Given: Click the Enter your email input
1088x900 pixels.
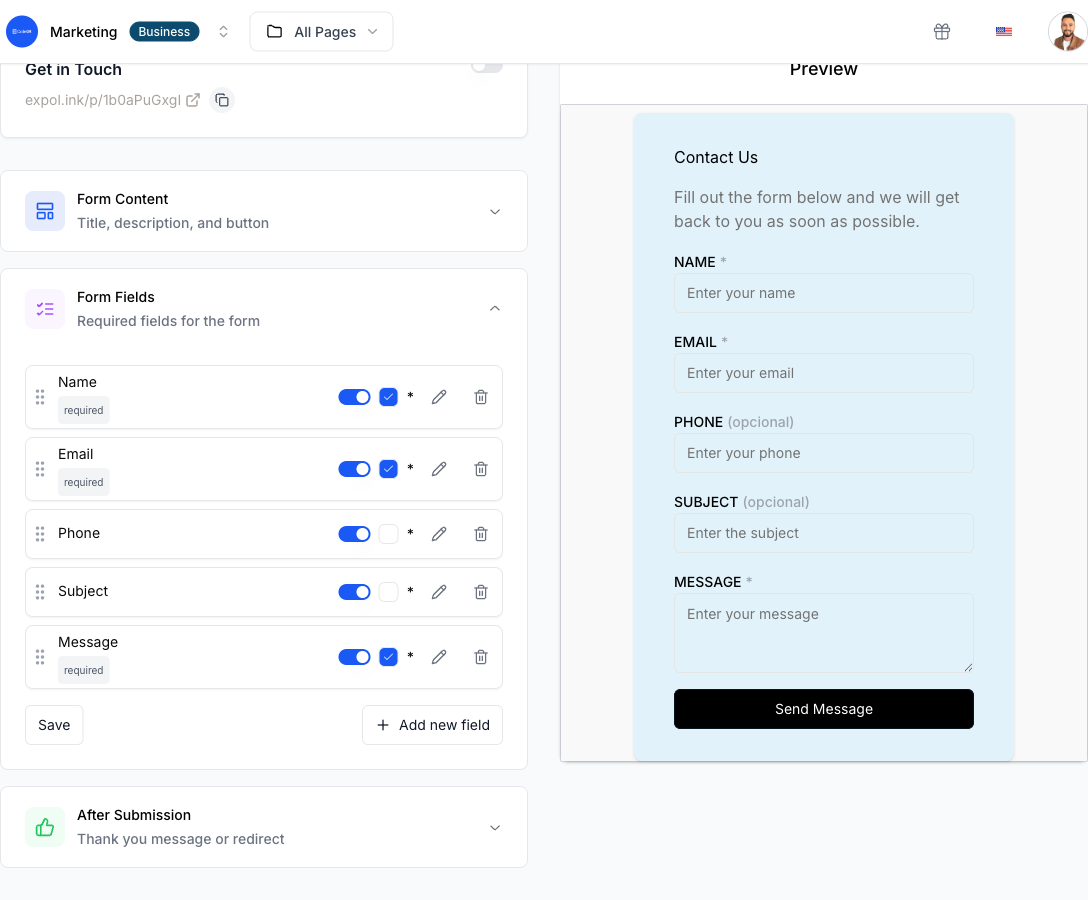Looking at the screenshot, I should [x=824, y=373].
